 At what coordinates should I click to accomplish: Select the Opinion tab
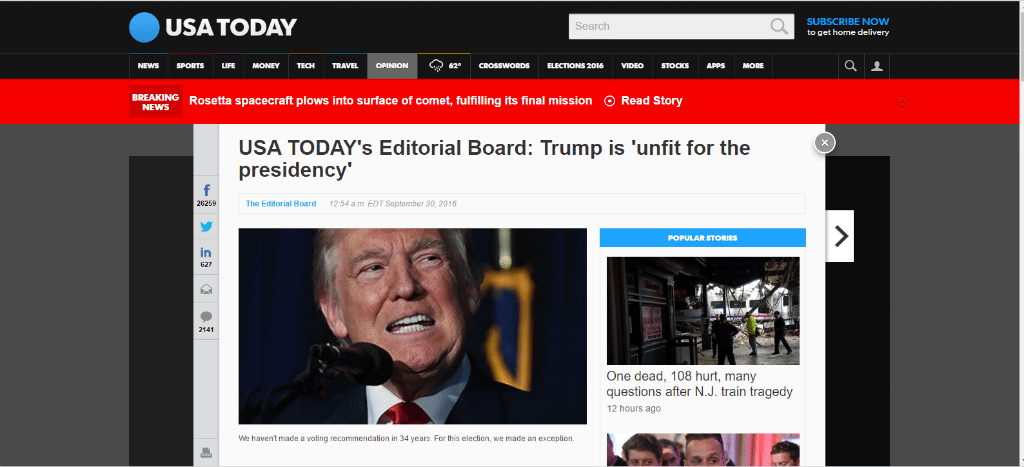392,66
